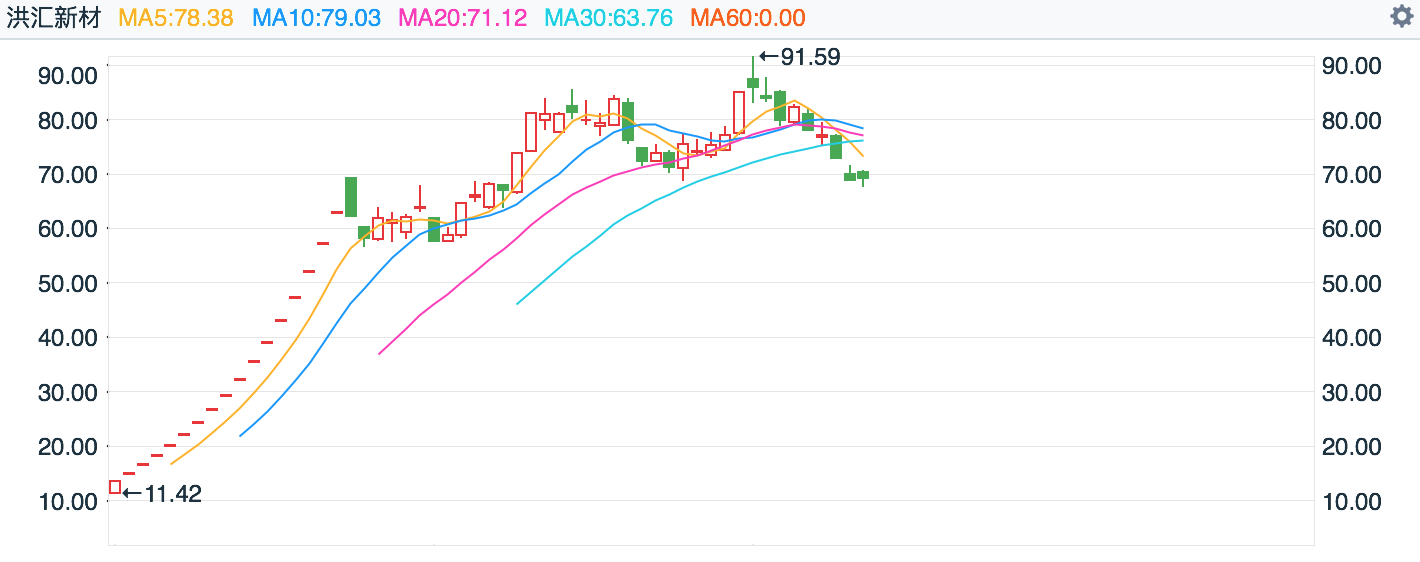Click the 50.00 label on right axis
Viewport: 1420px width, 562px height.
1351,283
